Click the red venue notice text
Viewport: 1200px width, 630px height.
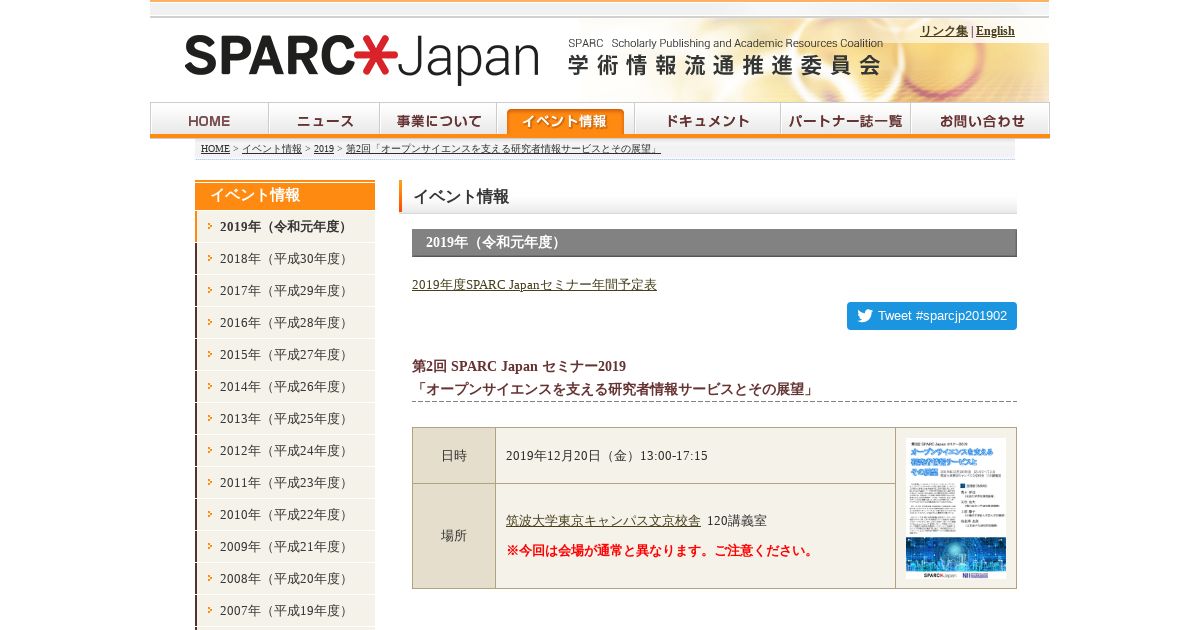pyautogui.click(x=662, y=551)
